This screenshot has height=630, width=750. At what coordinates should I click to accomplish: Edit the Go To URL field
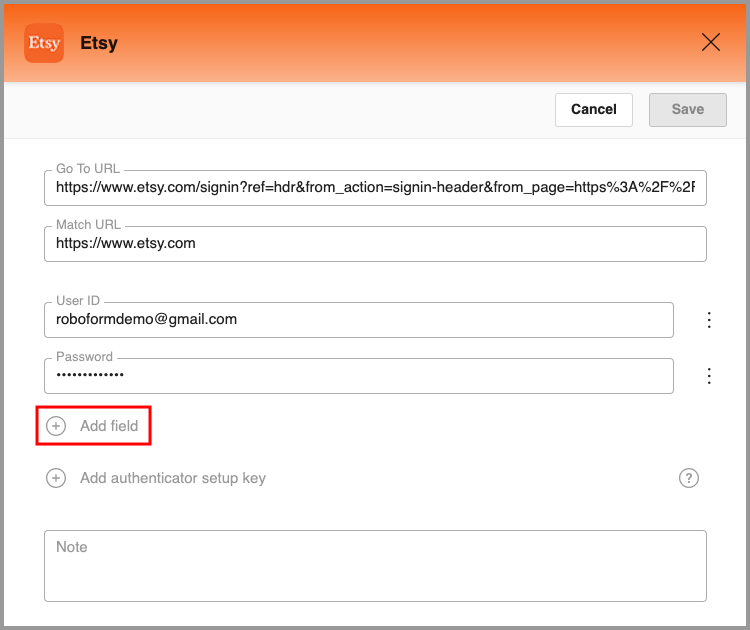(375, 188)
